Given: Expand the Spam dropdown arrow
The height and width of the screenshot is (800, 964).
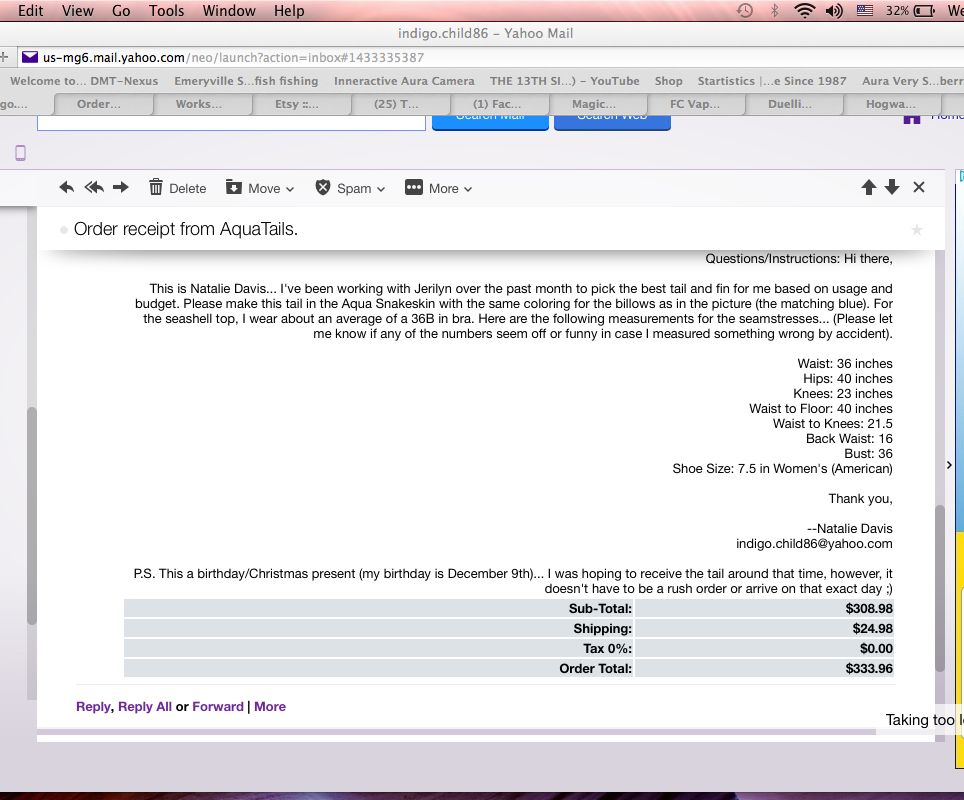Looking at the screenshot, I should [x=381, y=189].
